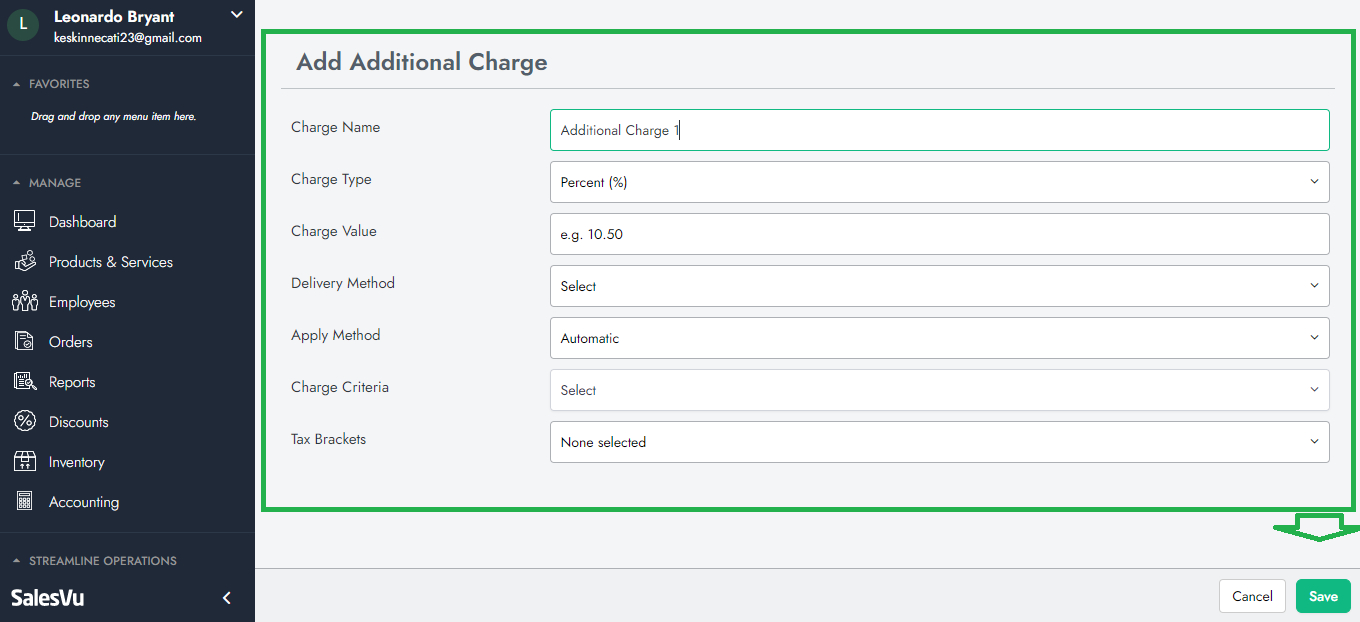
Task: Open the Delivery Method dropdown
Action: [x=939, y=286]
